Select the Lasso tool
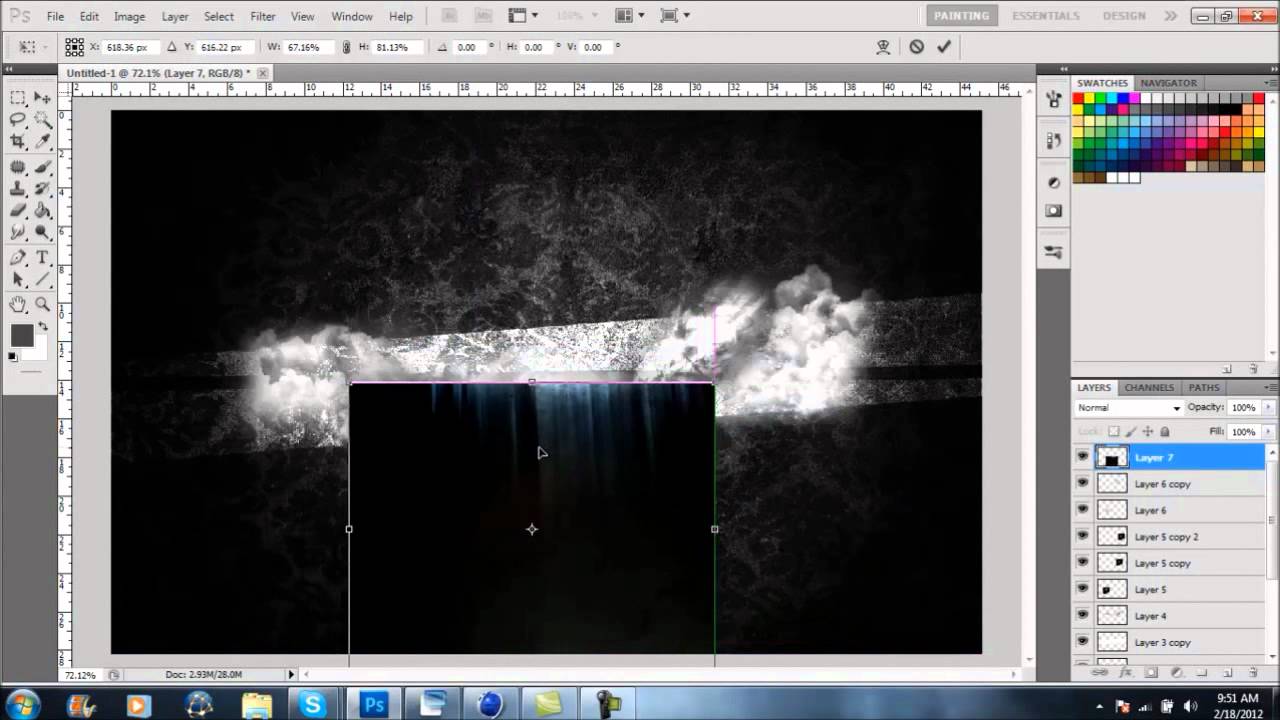This screenshot has width=1280, height=720. click(x=18, y=119)
